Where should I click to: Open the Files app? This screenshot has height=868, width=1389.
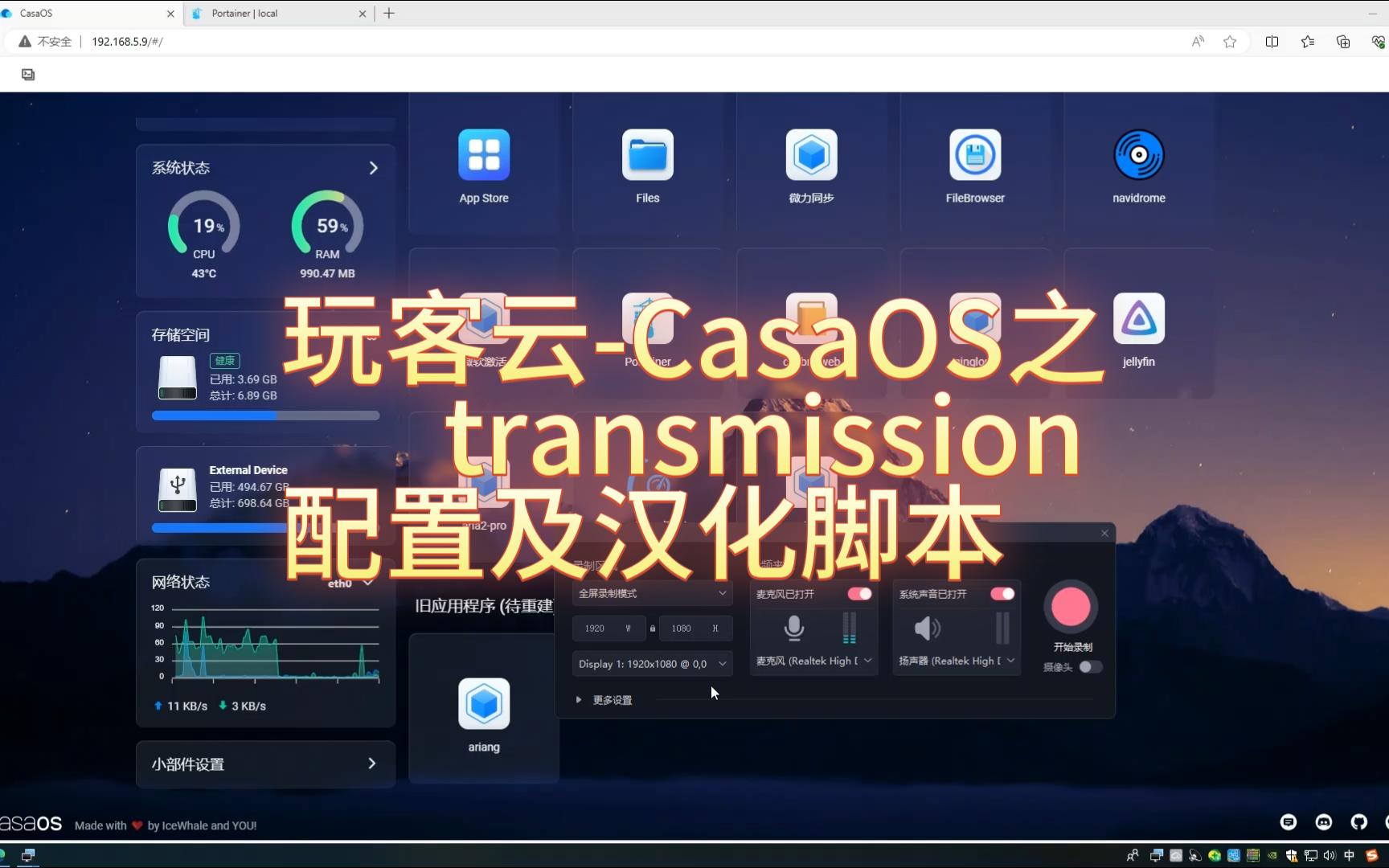coord(647,155)
